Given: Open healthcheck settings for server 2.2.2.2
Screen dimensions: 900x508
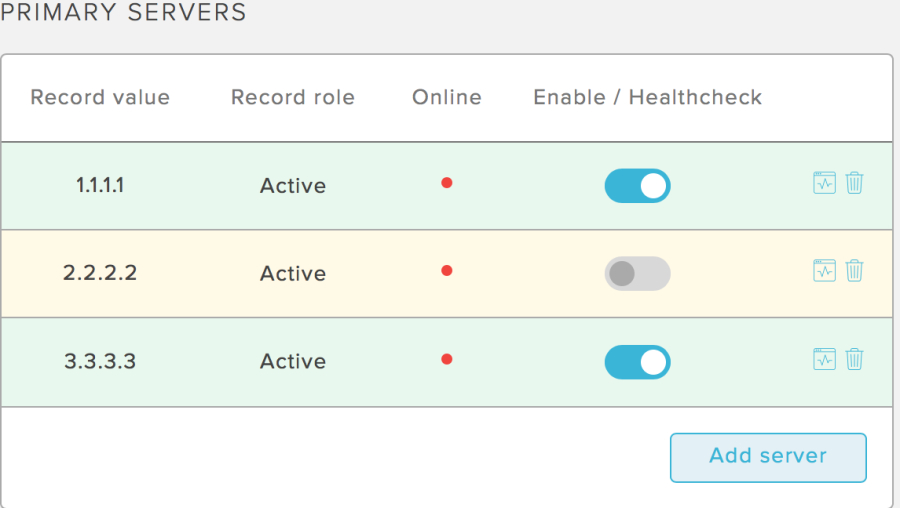Looking at the screenshot, I should click(x=824, y=271).
